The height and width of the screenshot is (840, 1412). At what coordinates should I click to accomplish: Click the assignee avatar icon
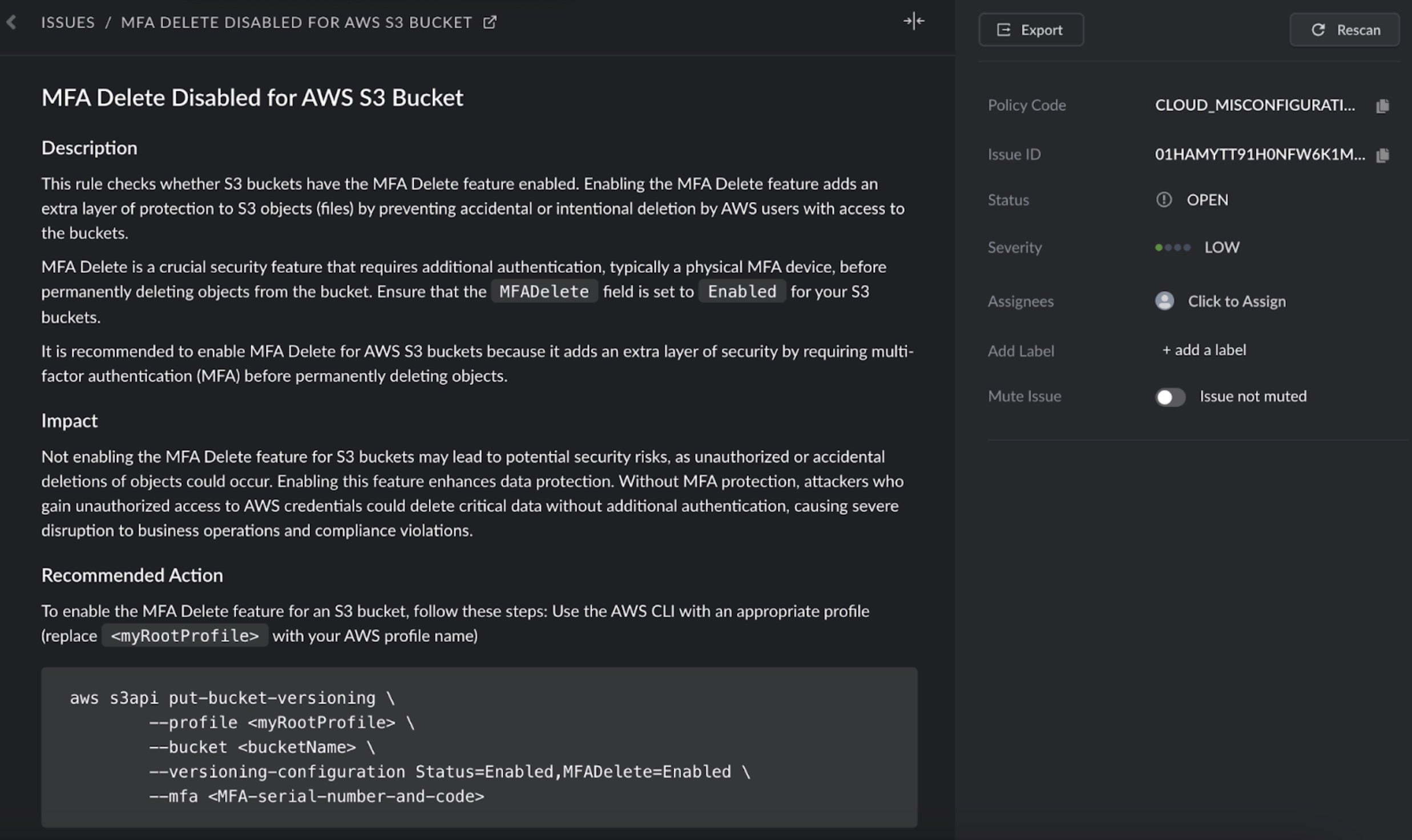coord(1164,301)
